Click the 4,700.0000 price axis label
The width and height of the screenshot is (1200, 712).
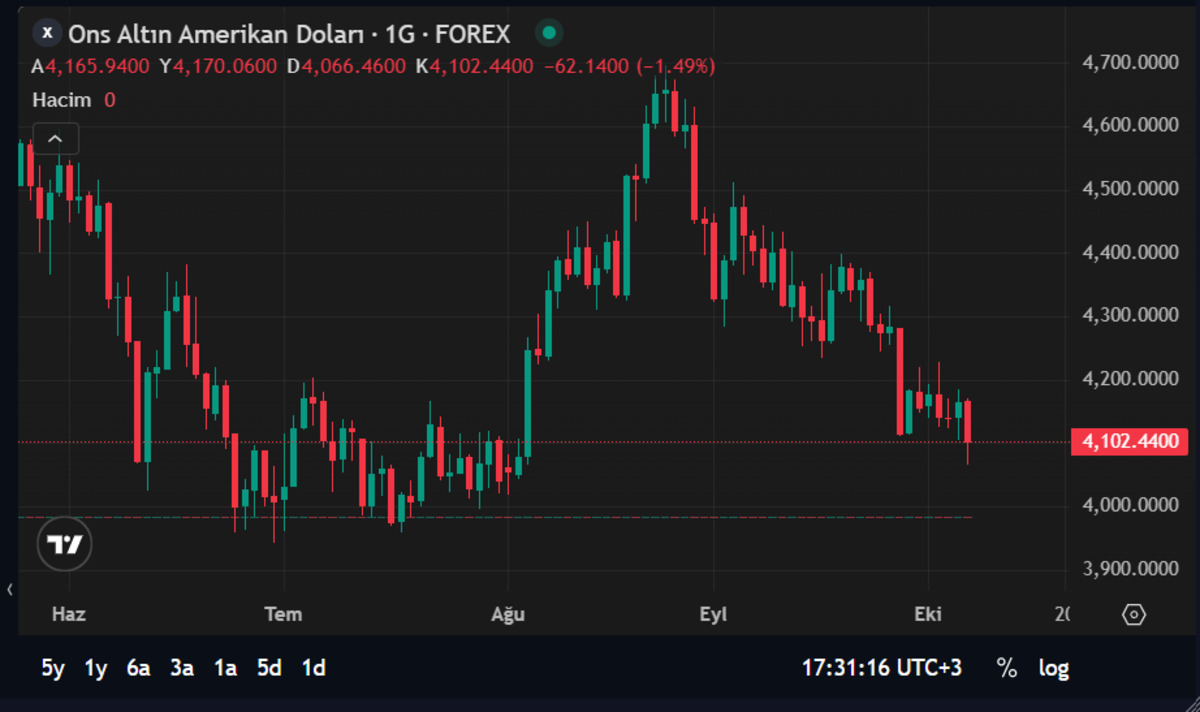1131,63
